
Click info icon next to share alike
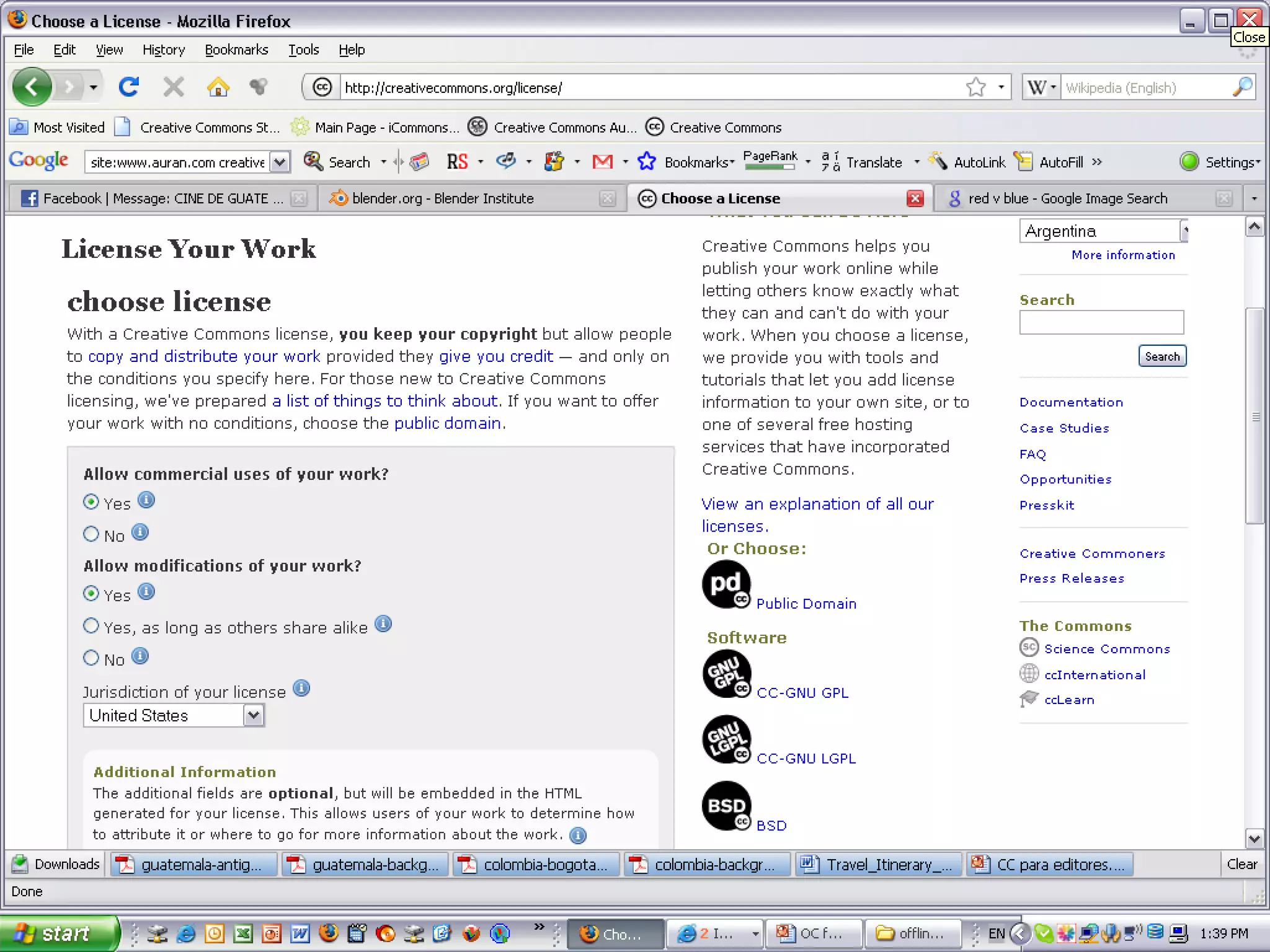click(x=383, y=624)
